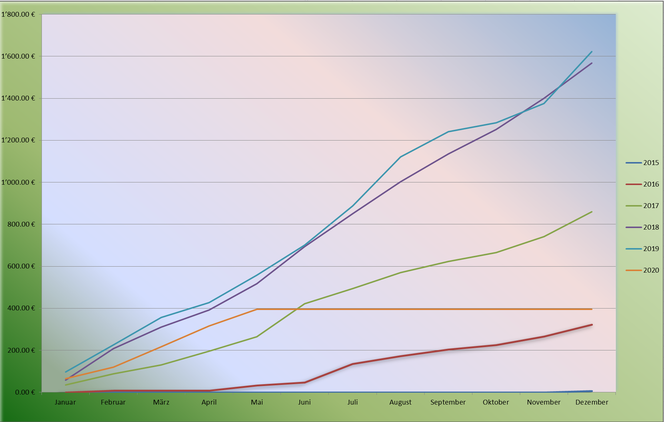Click the 1'400.00 € axis value
This screenshot has width=664, height=422.
18,99
